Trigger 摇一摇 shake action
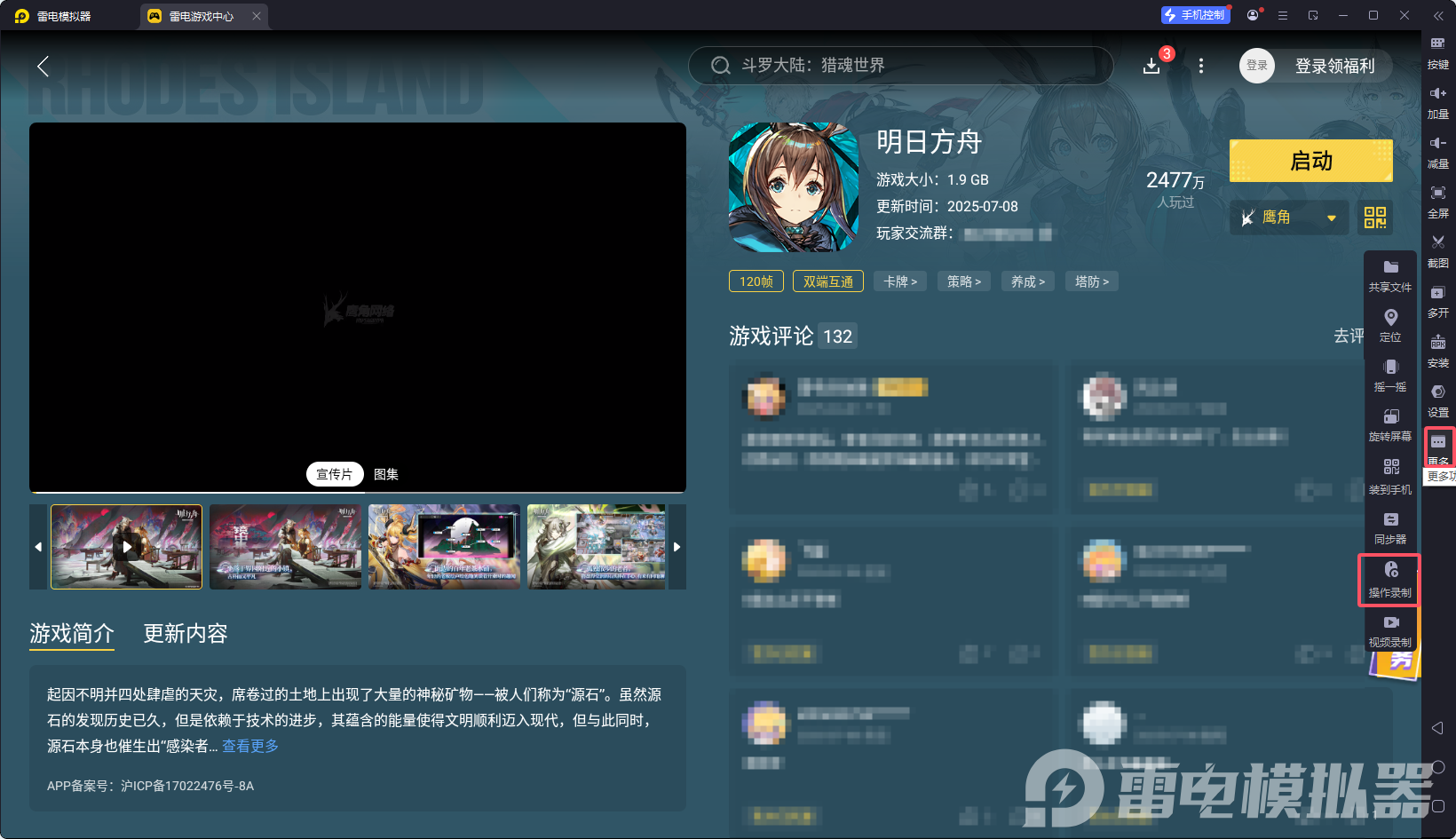Image resolution: width=1456 pixels, height=839 pixels. point(1390,375)
